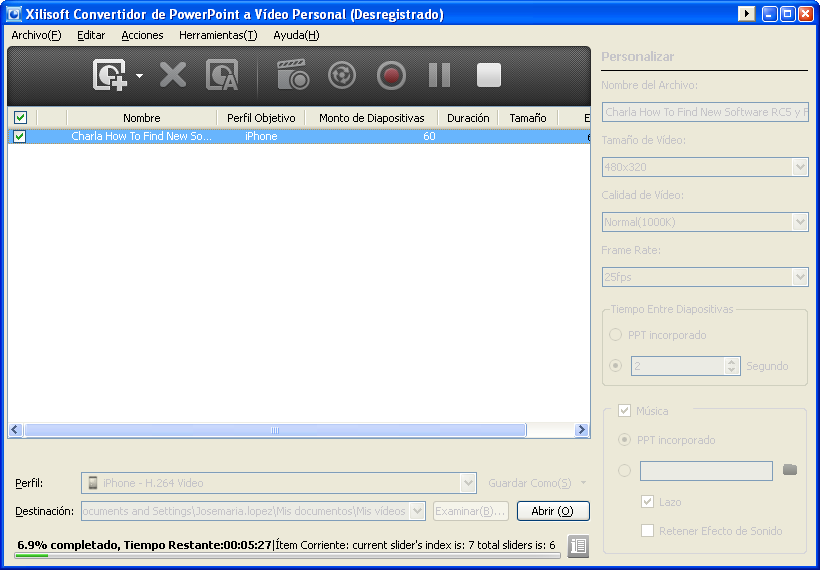Screen dimensions: 820x570
Task: Click the 6.9% completado status text
Action: click(144, 545)
